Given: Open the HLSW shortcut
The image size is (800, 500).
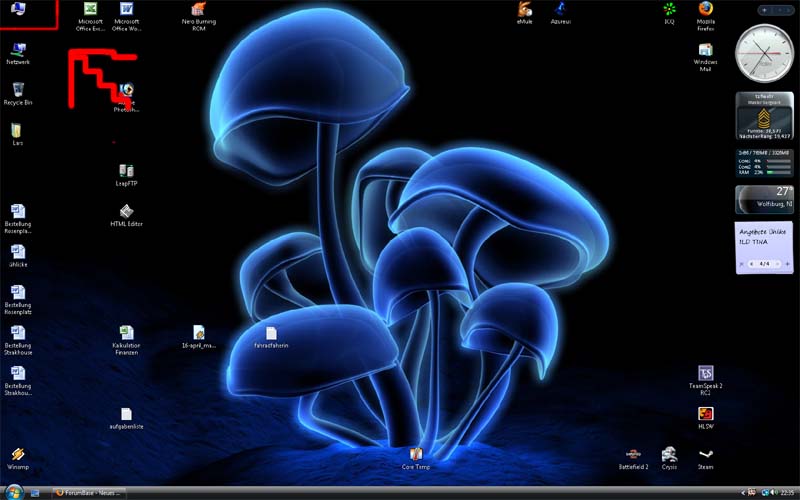Looking at the screenshot, I should click(706, 418).
